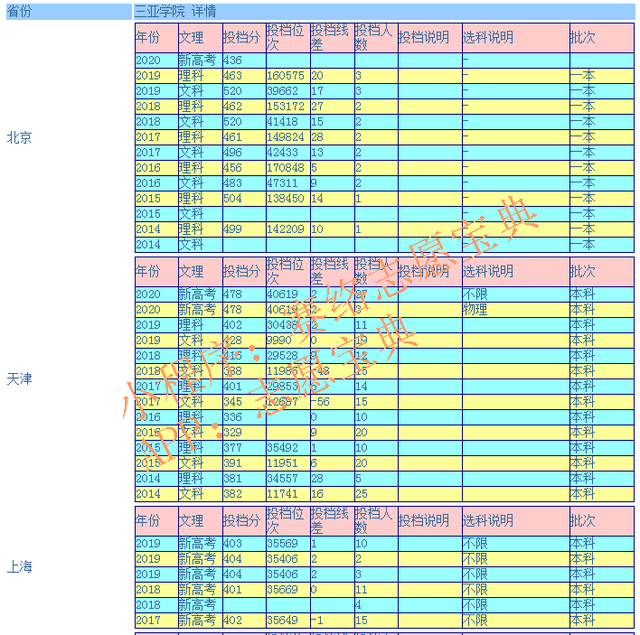
Task: Select Tianjin rank cell 11741
Action: [288, 494]
